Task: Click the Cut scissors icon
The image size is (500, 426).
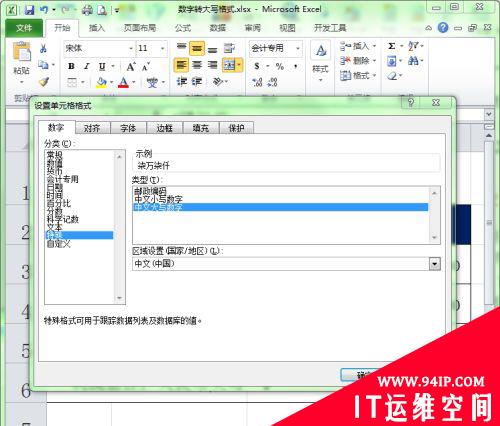Action: 43,49
